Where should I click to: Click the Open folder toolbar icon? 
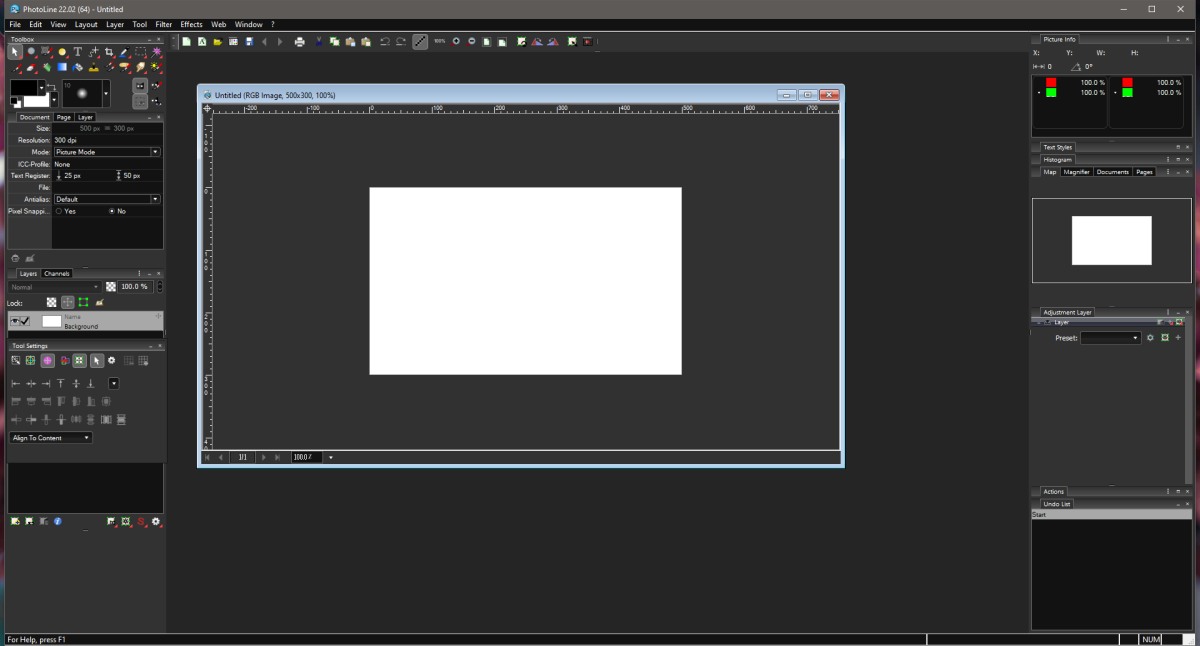(217, 42)
